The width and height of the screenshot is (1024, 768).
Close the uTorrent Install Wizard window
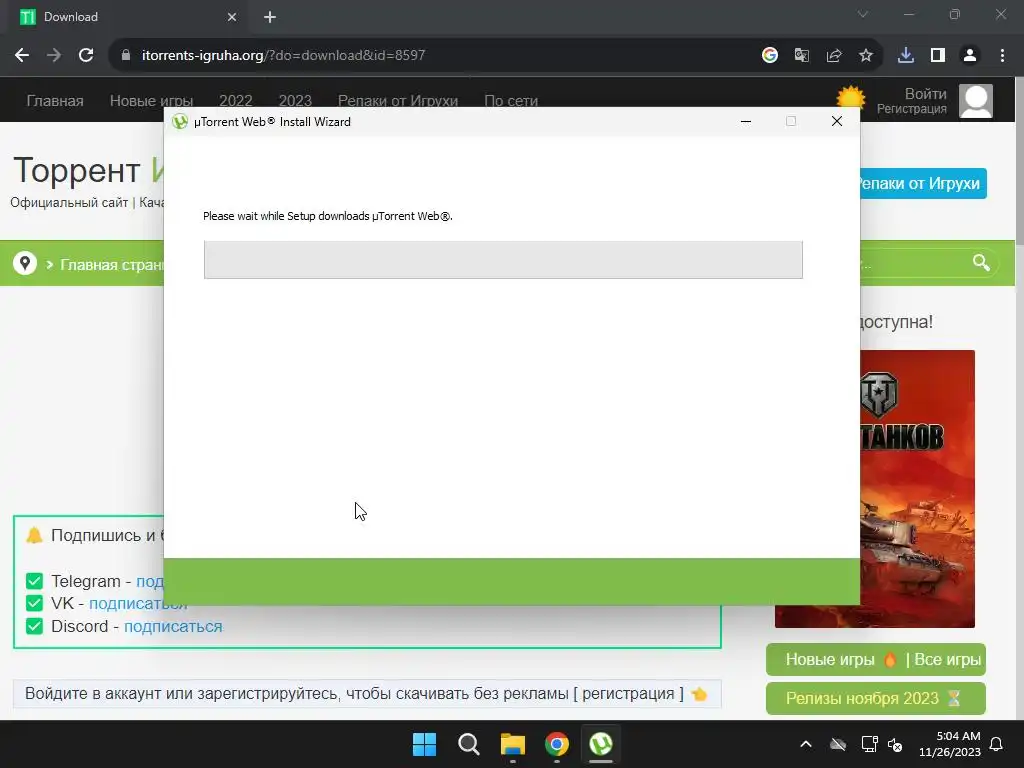[x=837, y=121]
